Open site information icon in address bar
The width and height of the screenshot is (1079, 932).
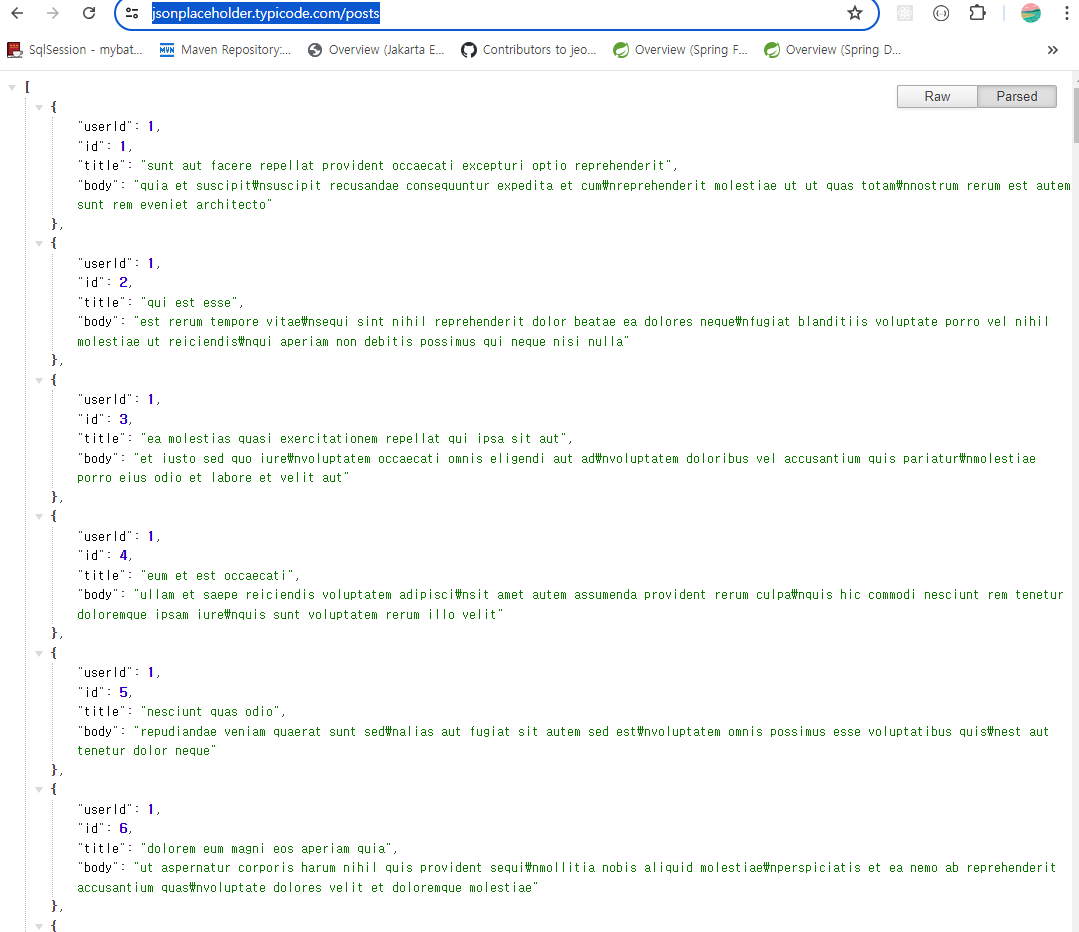[x=132, y=13]
